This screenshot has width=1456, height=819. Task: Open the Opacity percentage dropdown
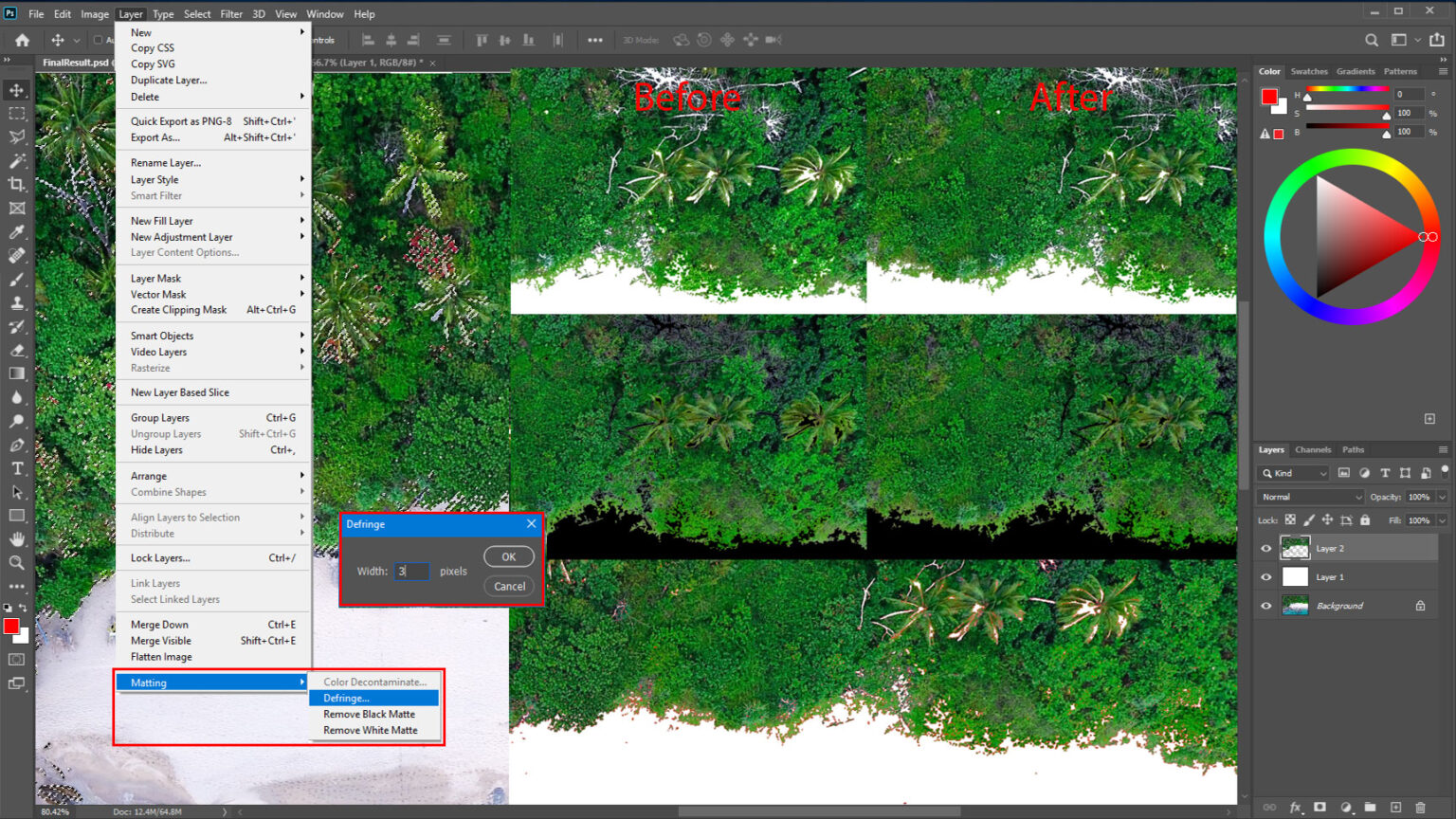1442,496
